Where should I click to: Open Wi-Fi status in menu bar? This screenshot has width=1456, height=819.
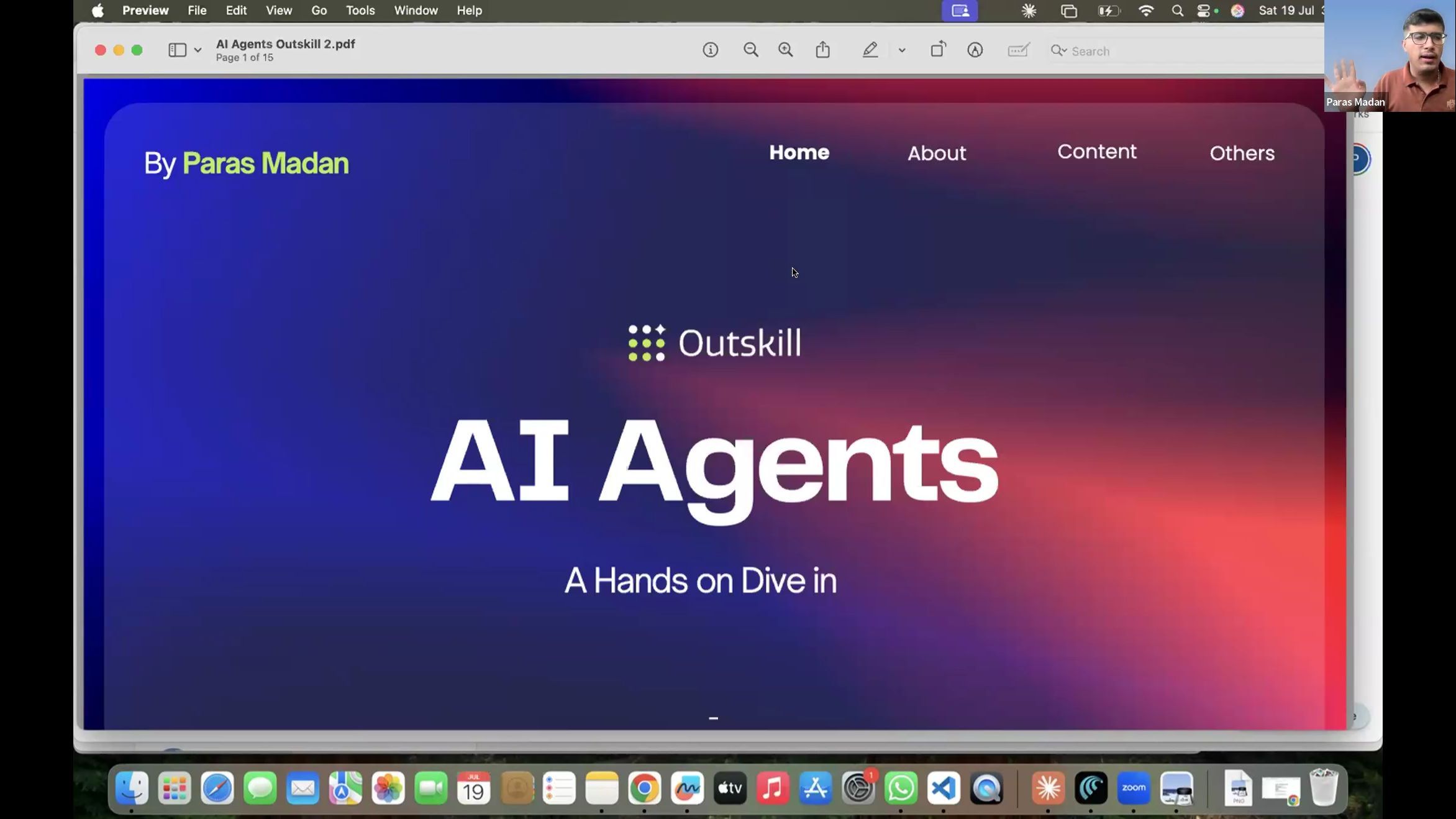1146,11
